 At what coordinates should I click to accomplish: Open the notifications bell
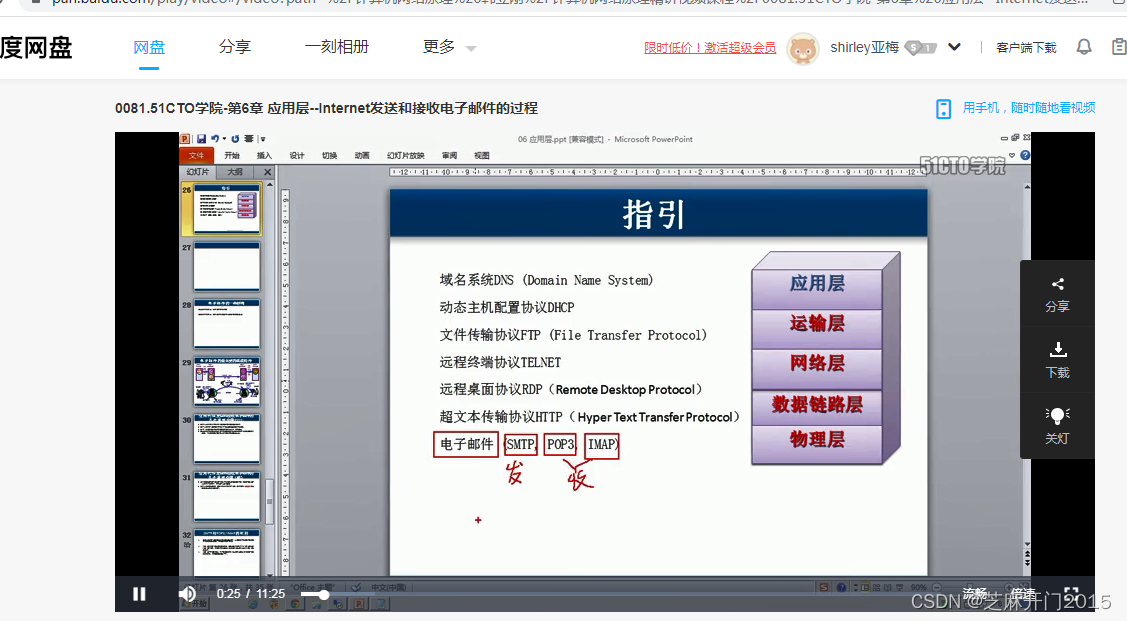[x=1084, y=47]
